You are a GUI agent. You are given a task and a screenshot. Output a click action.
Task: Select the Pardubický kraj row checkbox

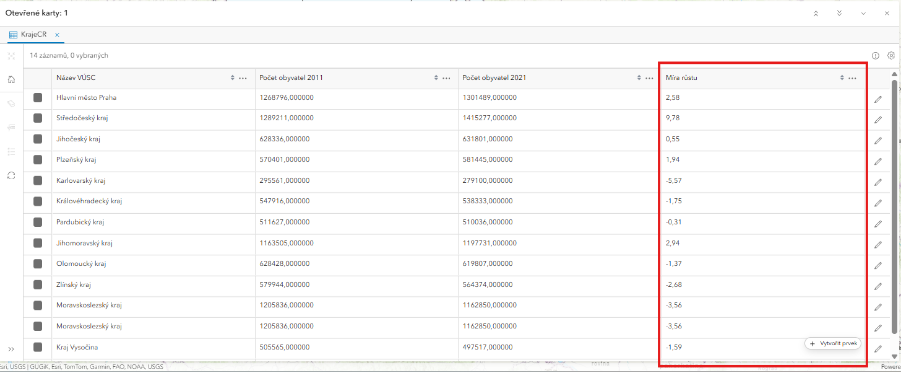pos(38,222)
